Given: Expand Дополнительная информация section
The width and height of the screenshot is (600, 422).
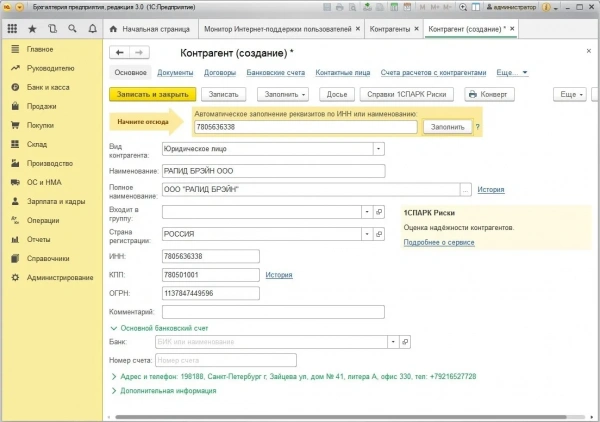Looking at the screenshot, I should (x=114, y=391).
